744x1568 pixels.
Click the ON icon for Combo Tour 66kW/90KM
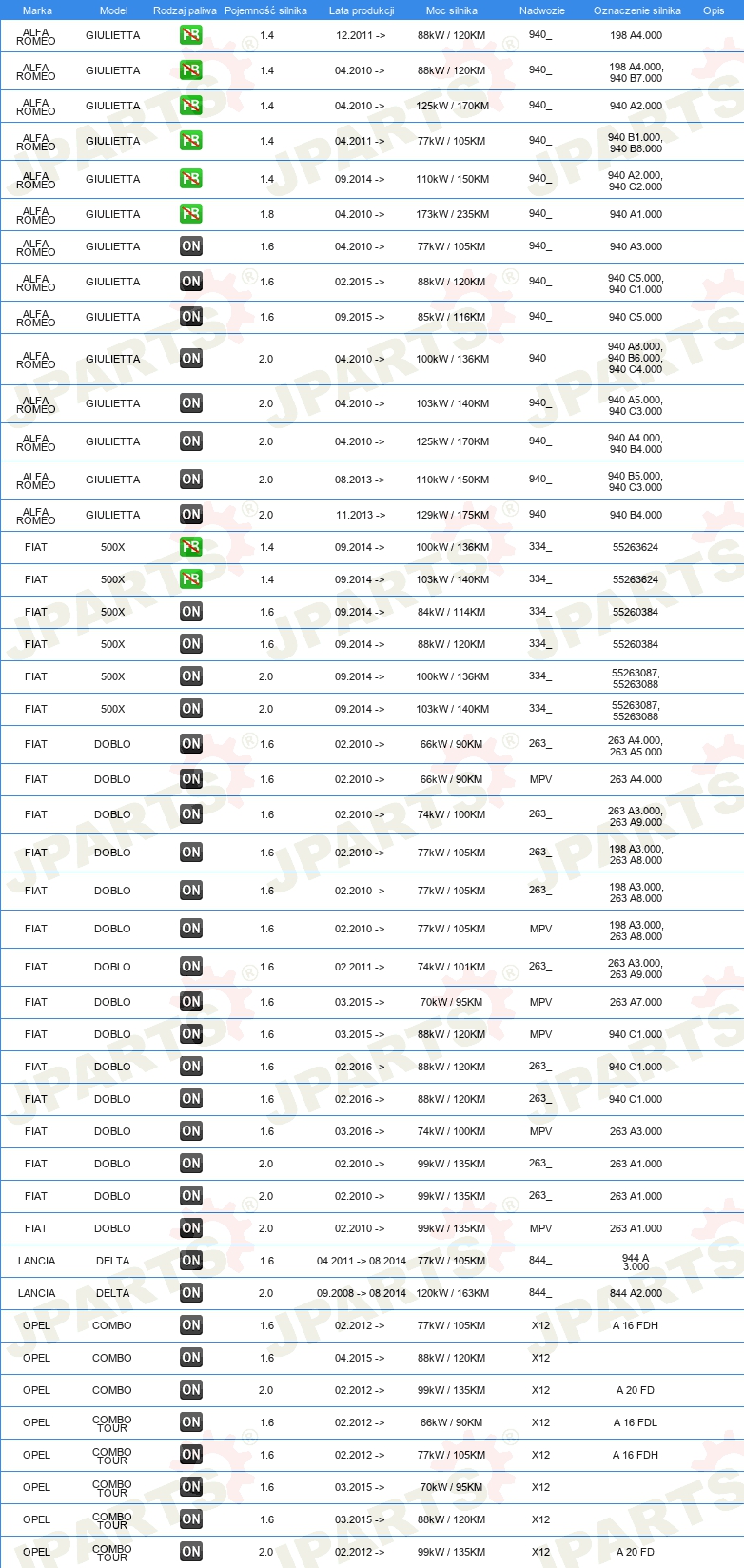tap(191, 1422)
